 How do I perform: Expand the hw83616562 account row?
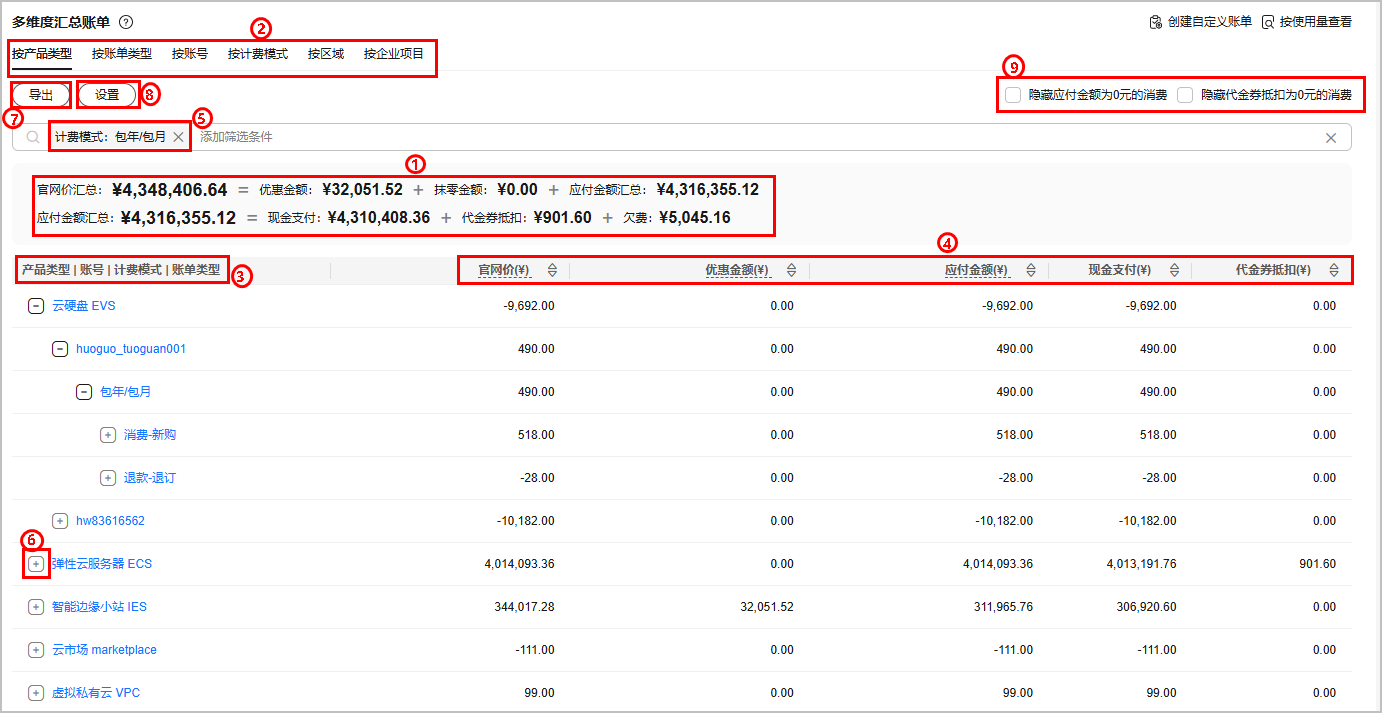click(60, 521)
